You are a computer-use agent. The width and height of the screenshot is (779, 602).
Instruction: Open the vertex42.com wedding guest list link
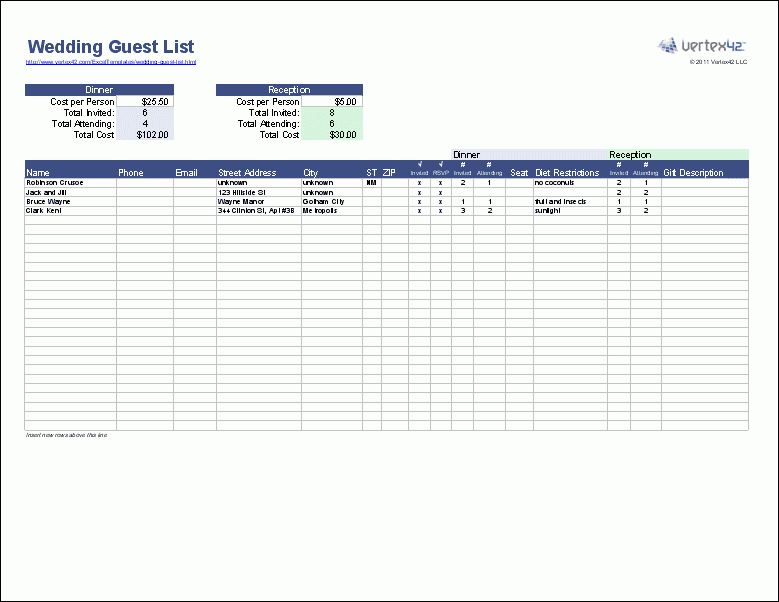tap(110, 62)
